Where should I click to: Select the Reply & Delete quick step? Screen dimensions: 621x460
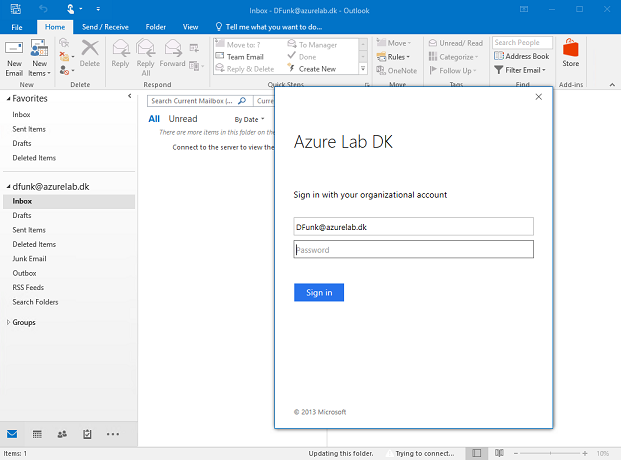point(245,69)
